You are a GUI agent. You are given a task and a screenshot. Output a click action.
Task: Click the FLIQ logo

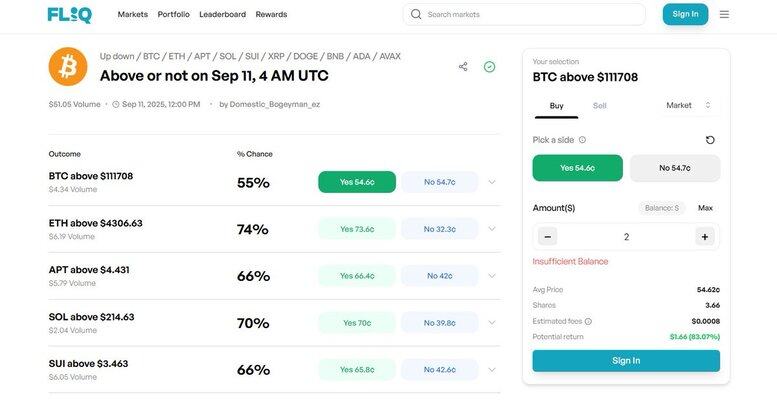pyautogui.click(x=70, y=15)
